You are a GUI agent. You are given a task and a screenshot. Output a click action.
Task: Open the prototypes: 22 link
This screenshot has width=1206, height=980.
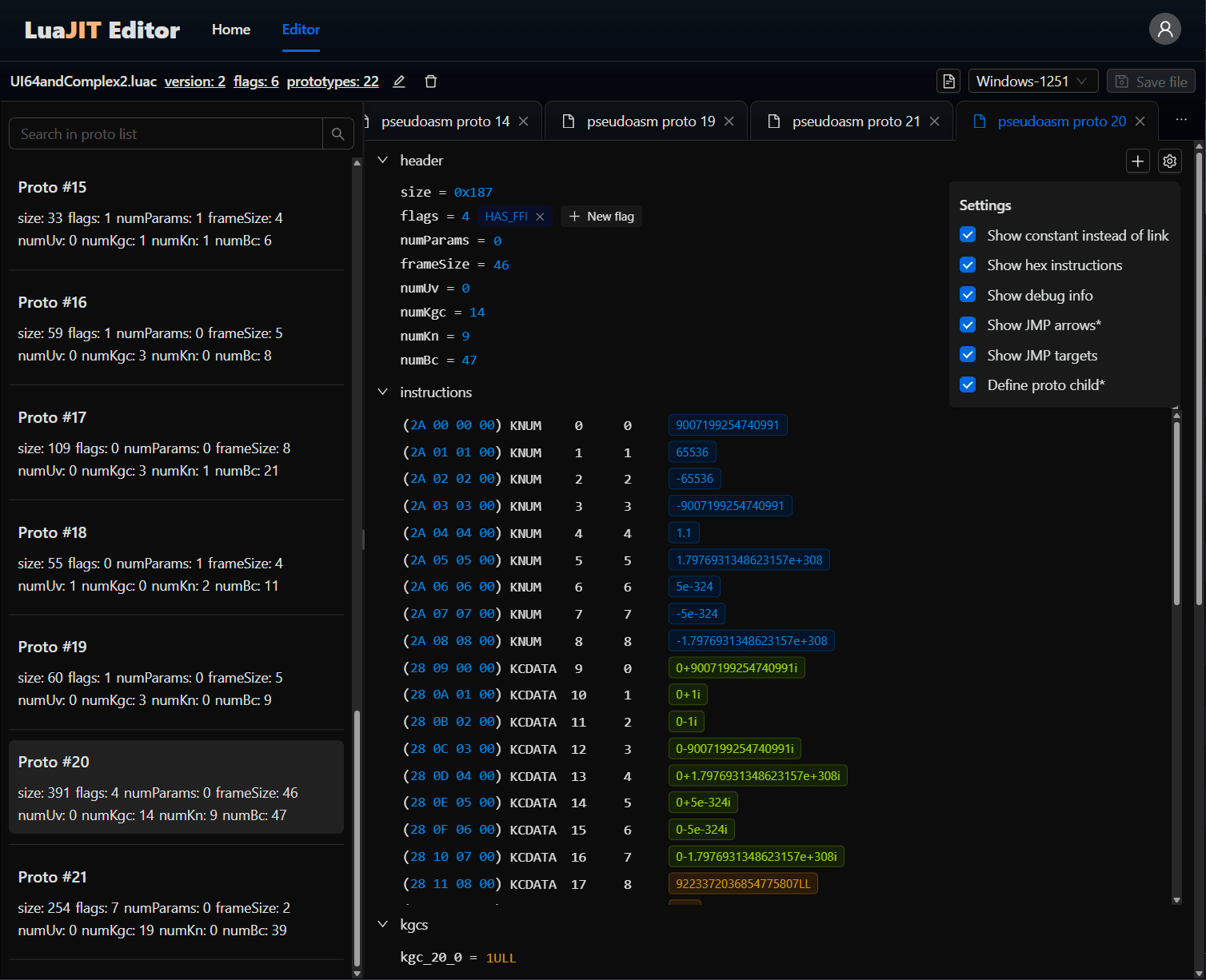332,81
